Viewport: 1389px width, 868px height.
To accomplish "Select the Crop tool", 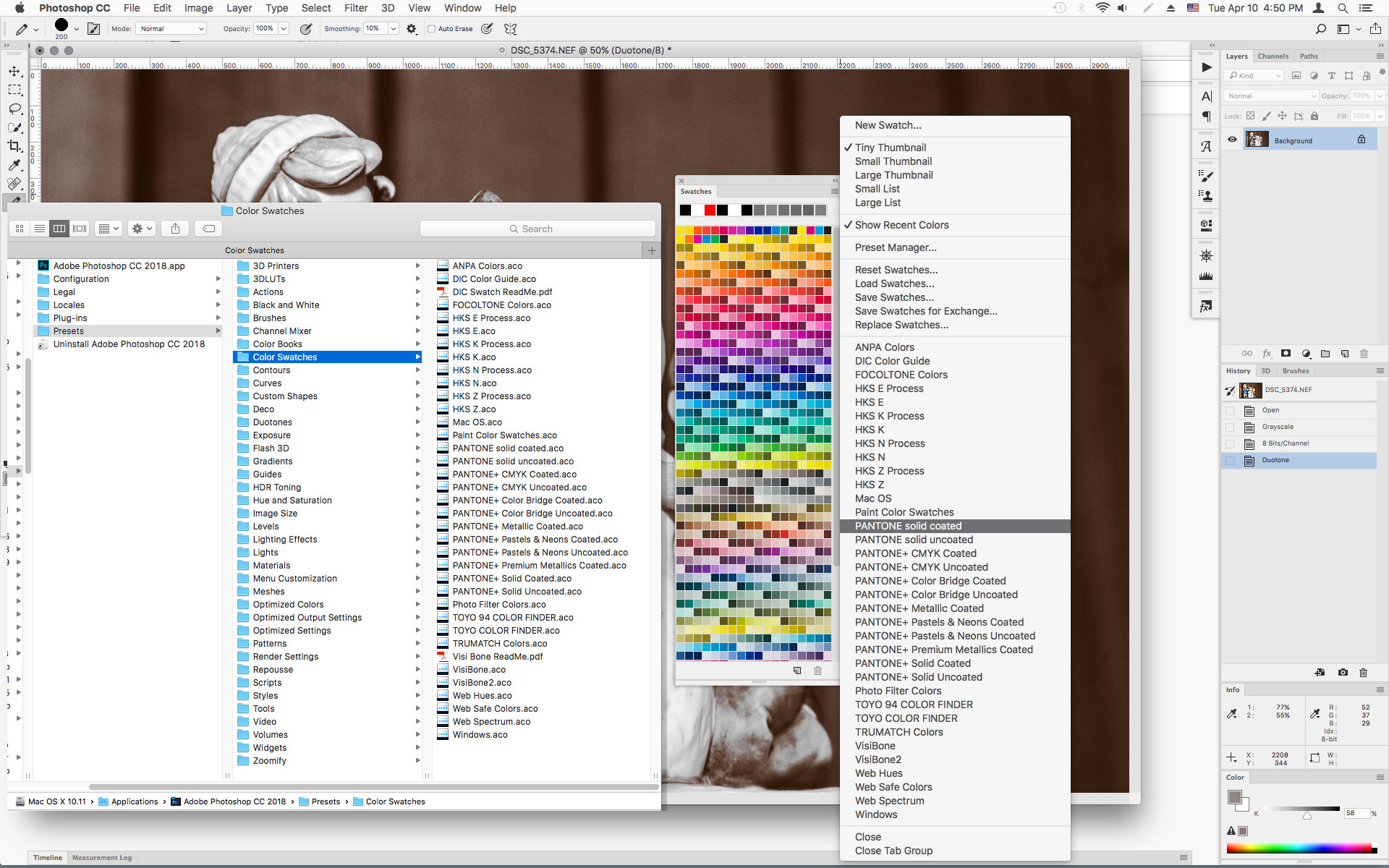I will click(14, 146).
